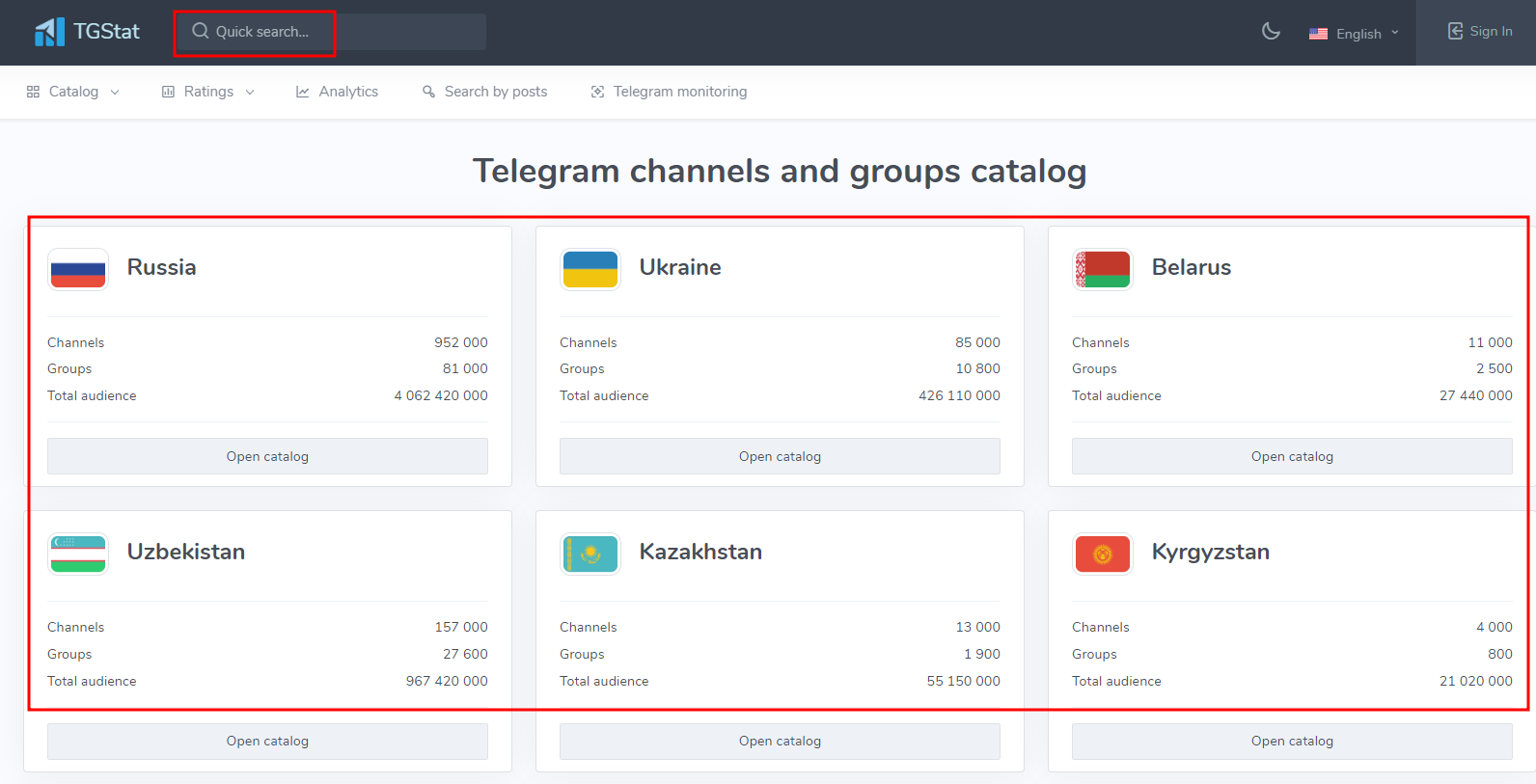Viewport: 1536px width, 784px height.
Task: Select Ukraine groups count 10 800
Action: point(977,368)
